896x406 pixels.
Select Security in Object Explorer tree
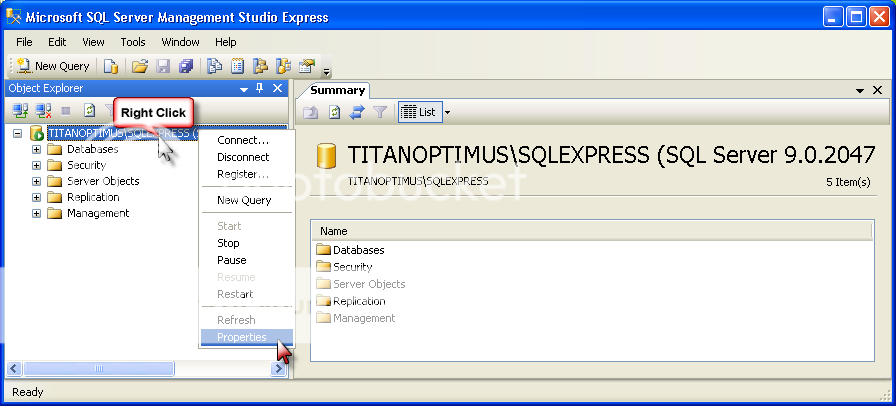pos(86,165)
